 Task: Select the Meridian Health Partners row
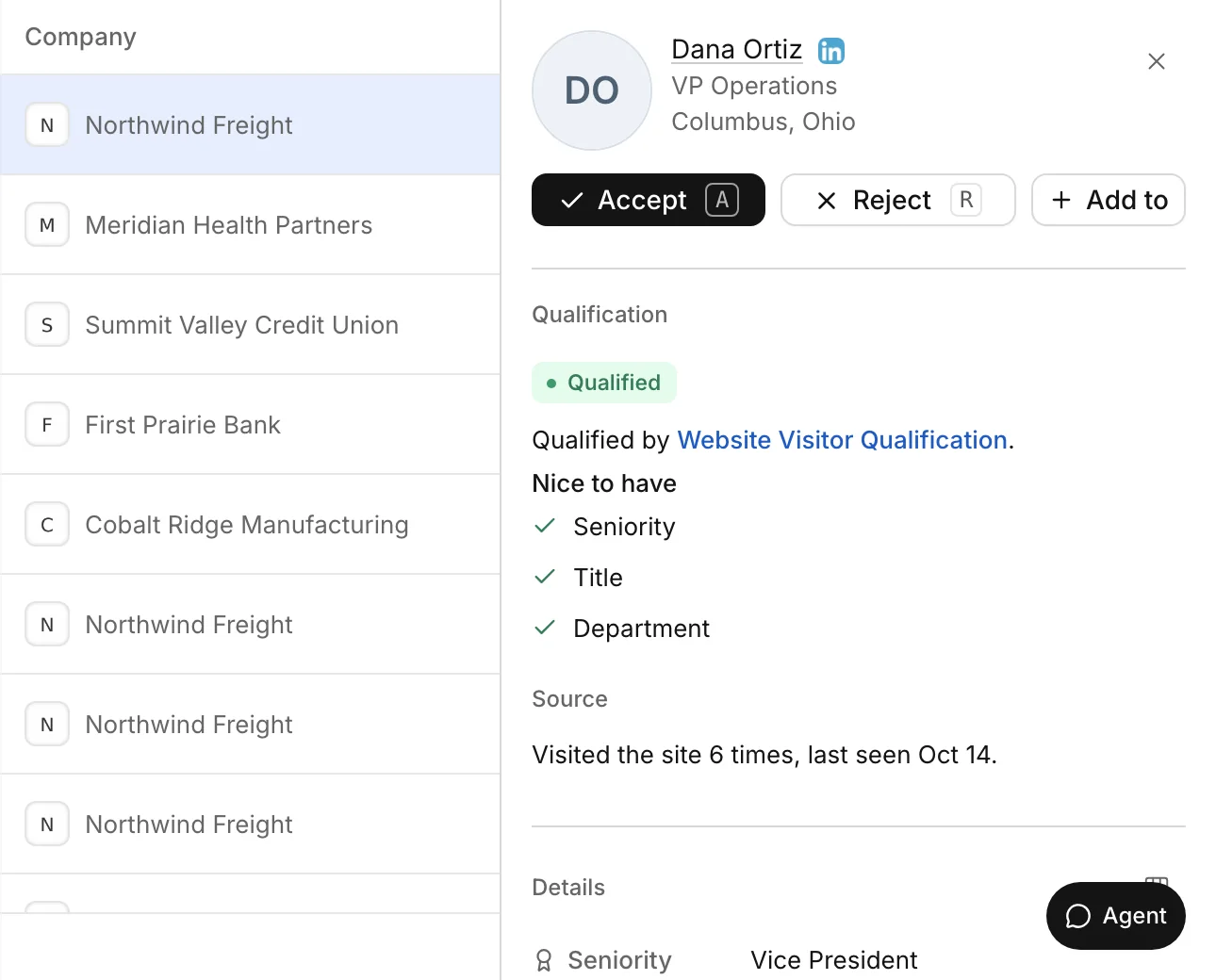pos(250,225)
